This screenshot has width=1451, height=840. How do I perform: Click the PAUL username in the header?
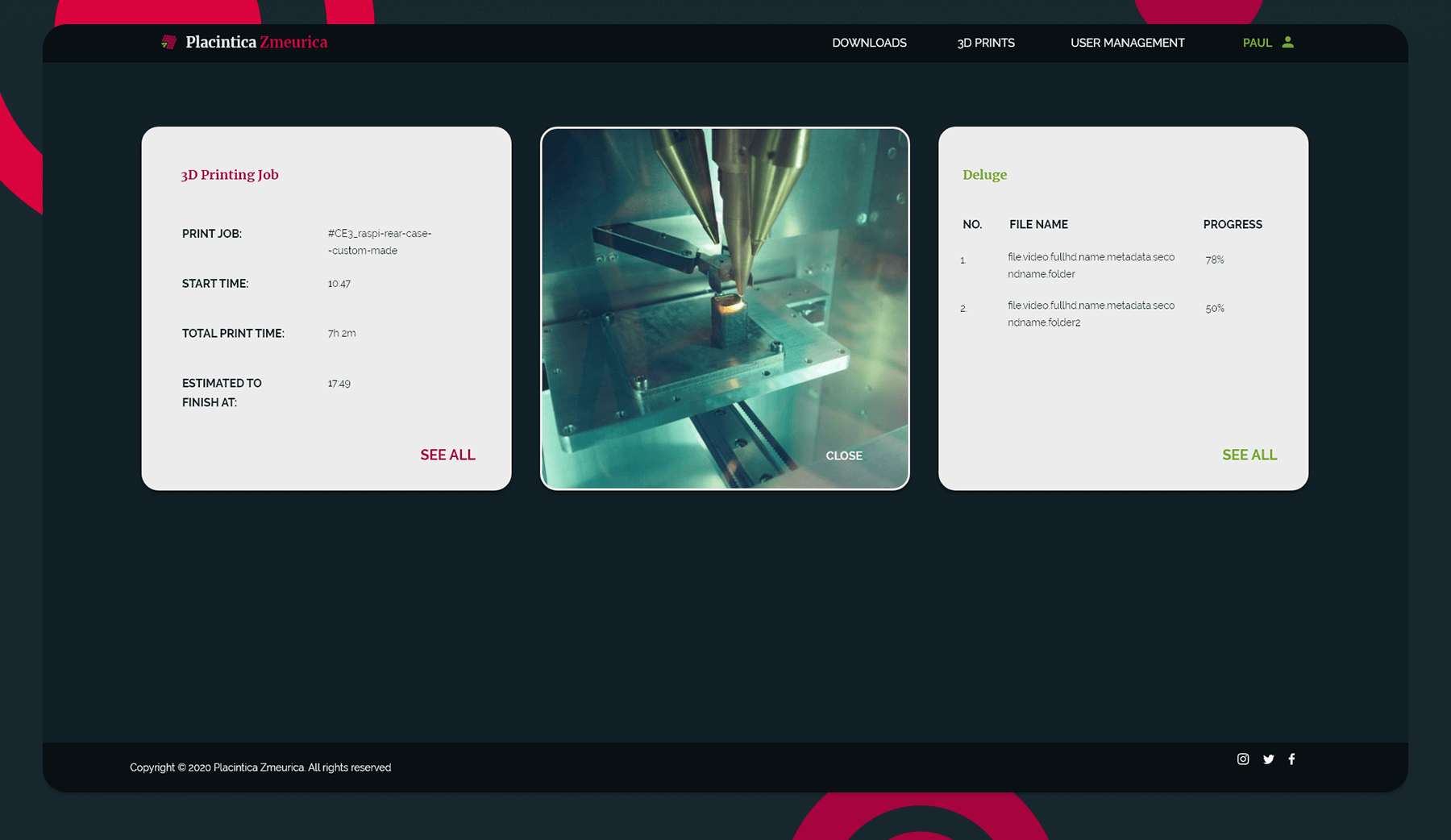[x=1257, y=43]
